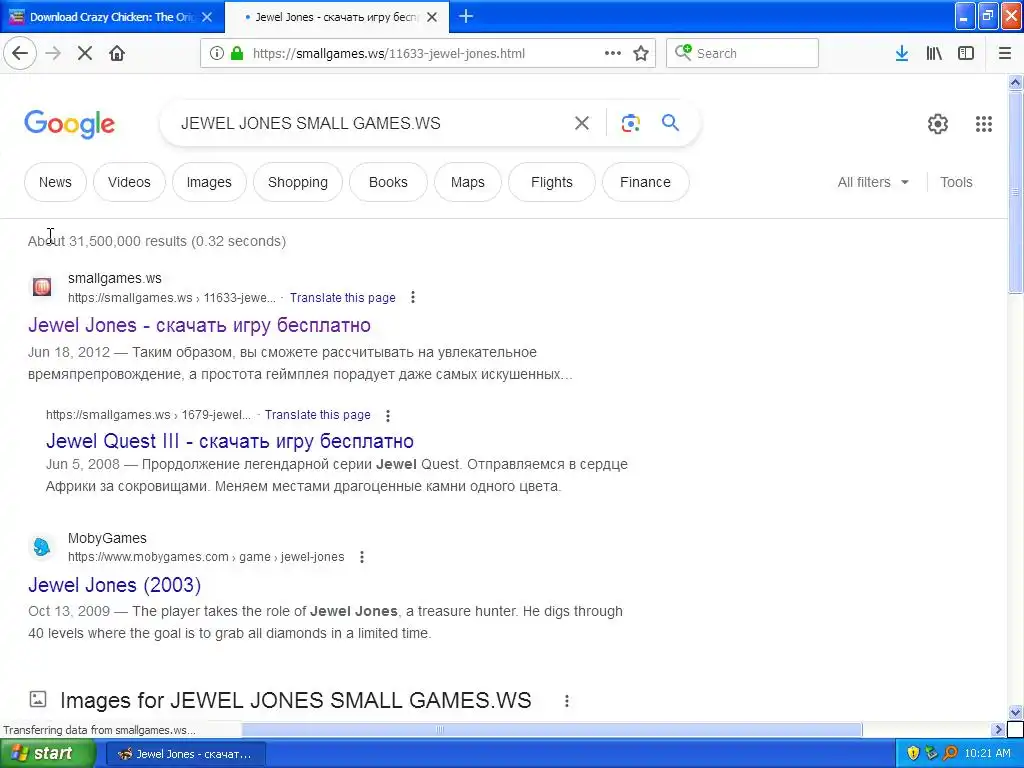Select the Jewel Jones taskbar window button
The image size is (1024, 768).
pos(186,754)
